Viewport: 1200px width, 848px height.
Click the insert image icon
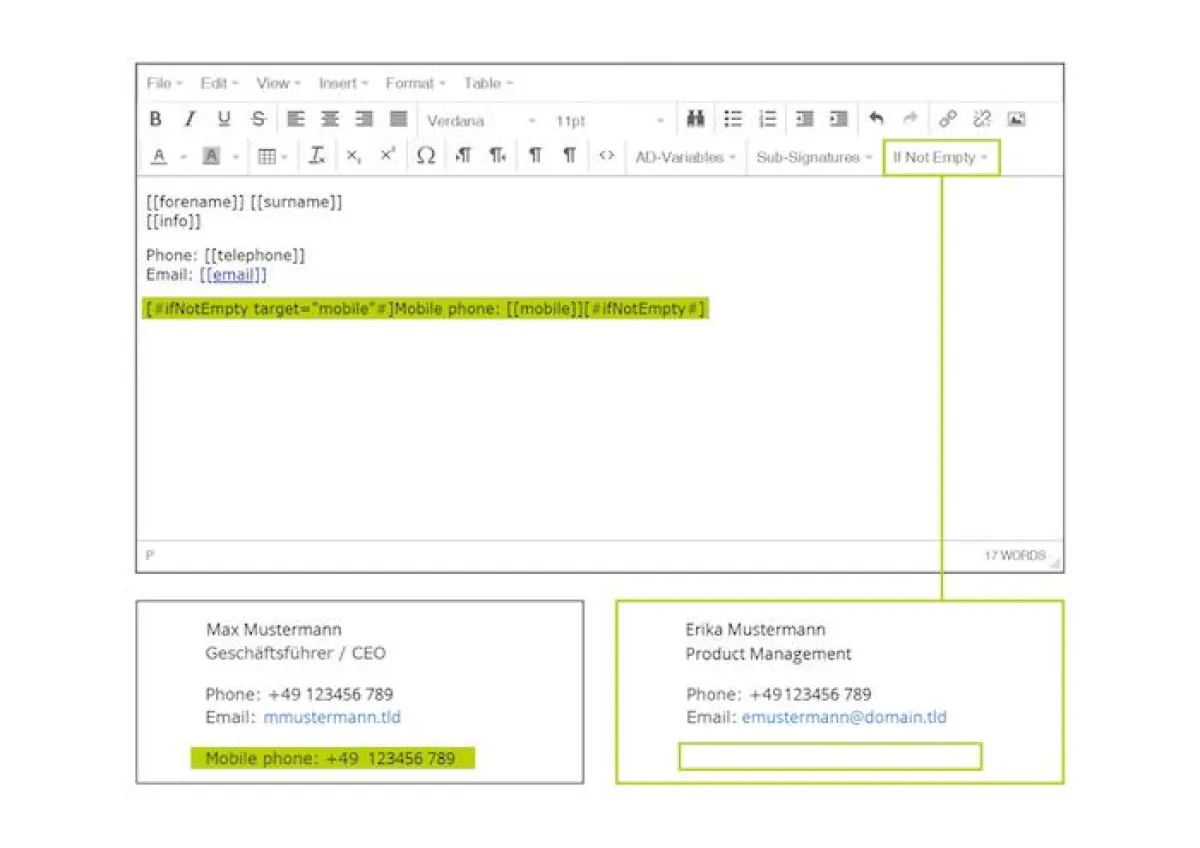pyautogui.click(x=1016, y=119)
